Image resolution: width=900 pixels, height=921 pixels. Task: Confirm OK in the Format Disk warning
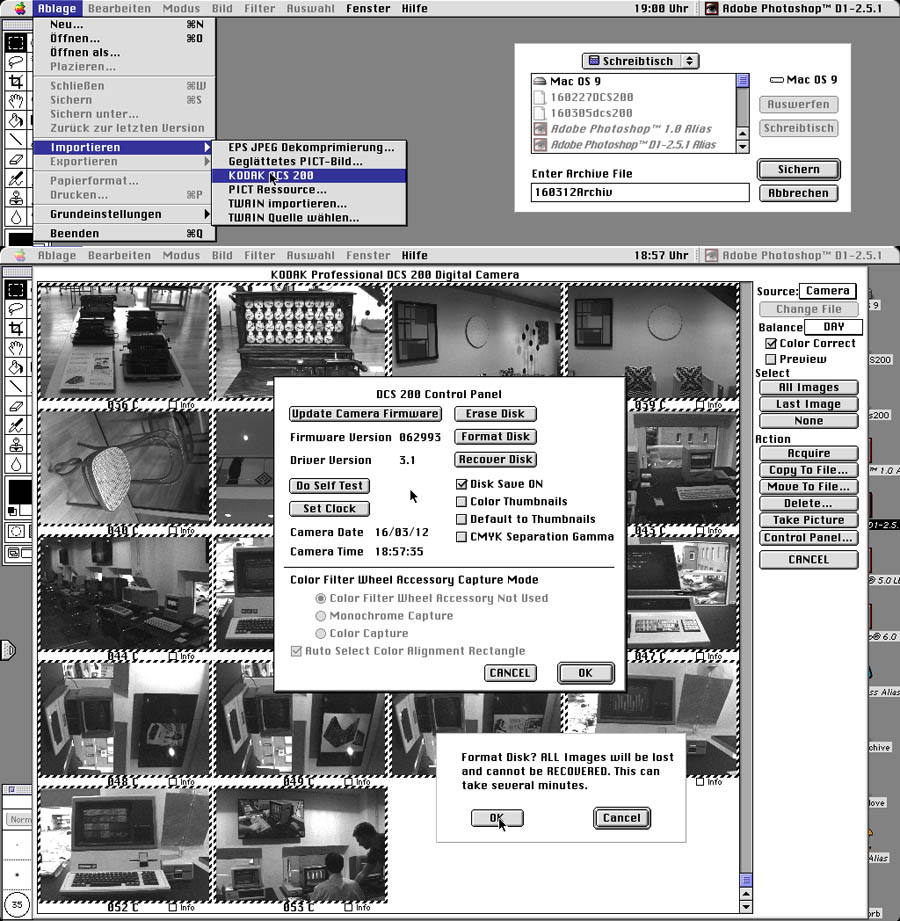(x=497, y=818)
